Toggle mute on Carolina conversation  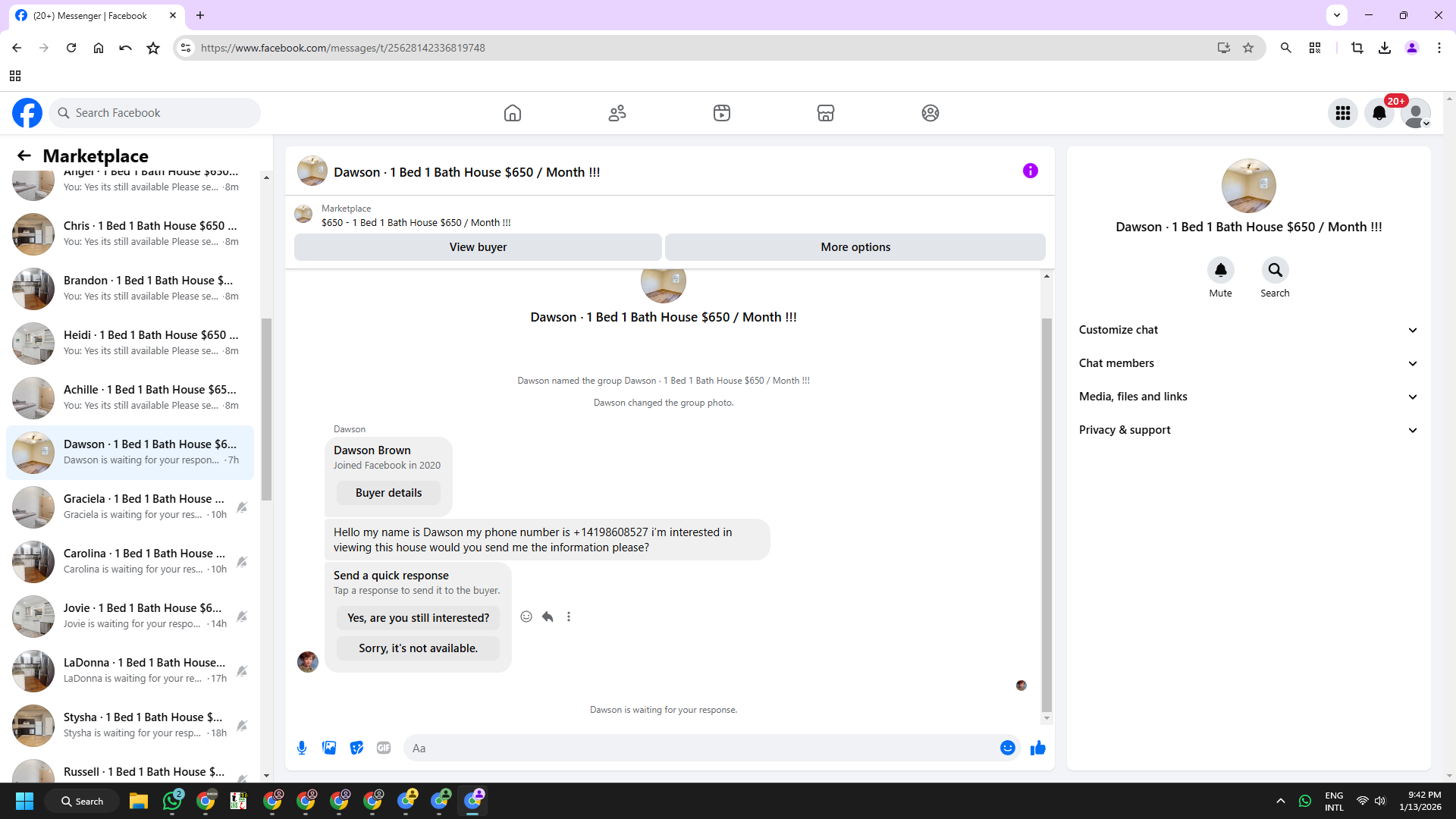[242, 561]
